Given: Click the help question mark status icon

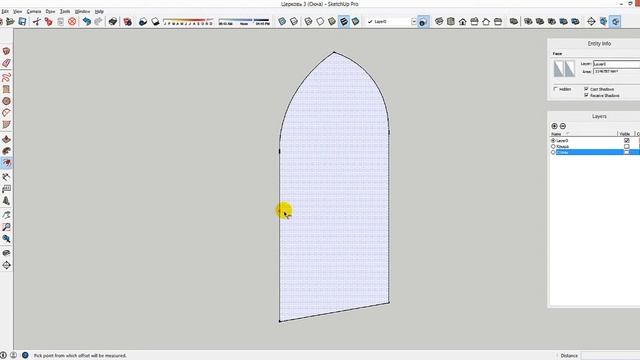Looking at the screenshot, I should (25, 356).
